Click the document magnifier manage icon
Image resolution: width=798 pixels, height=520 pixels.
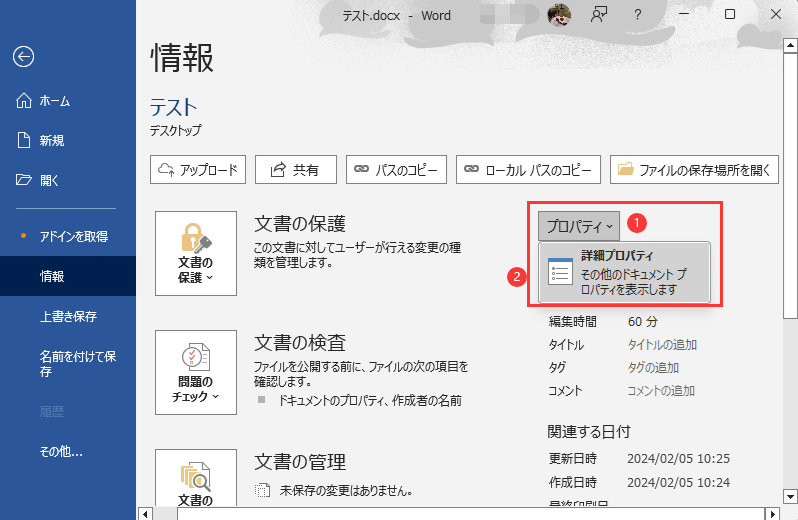pos(196,477)
